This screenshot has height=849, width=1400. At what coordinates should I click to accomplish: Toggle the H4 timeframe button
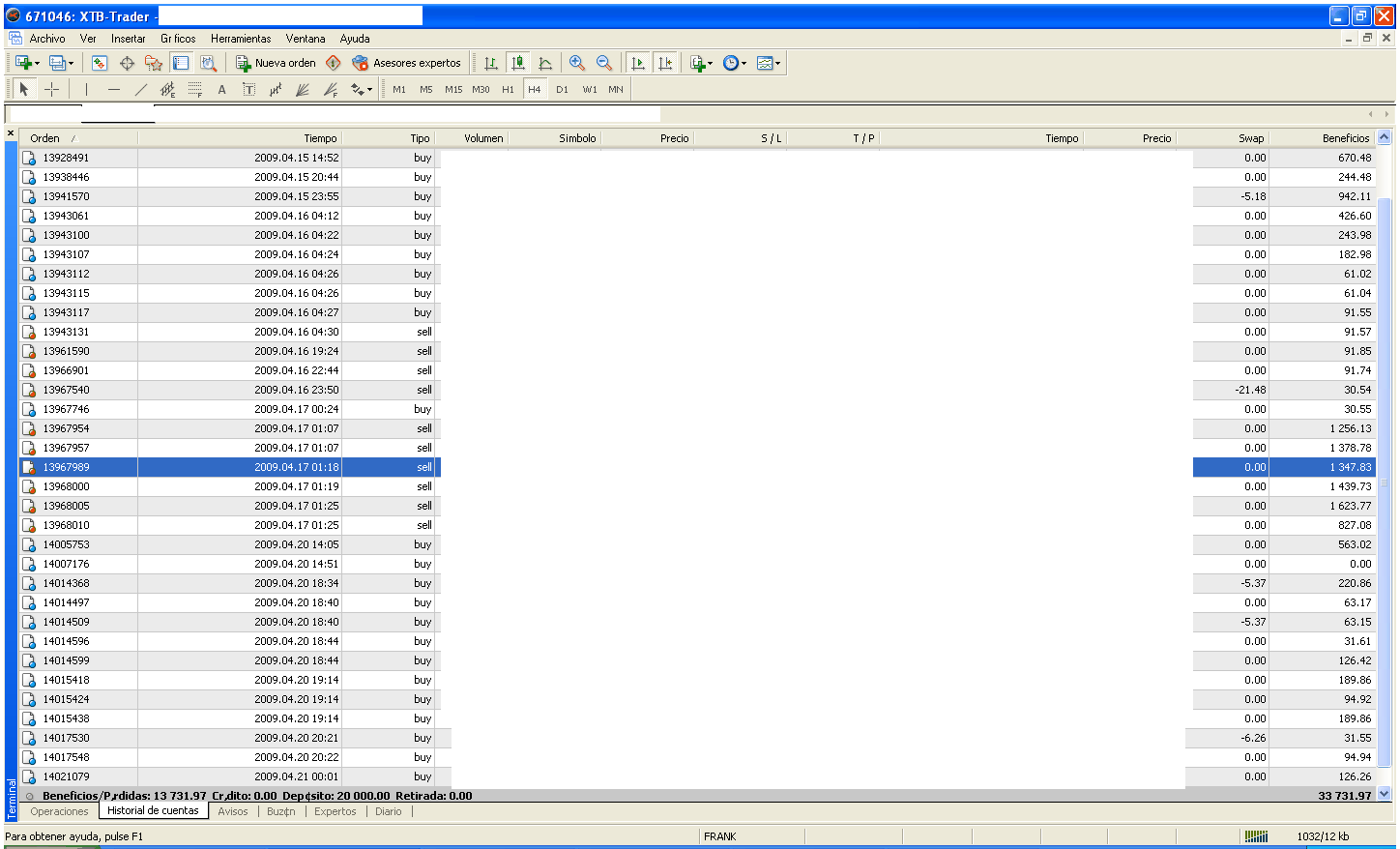tap(535, 89)
